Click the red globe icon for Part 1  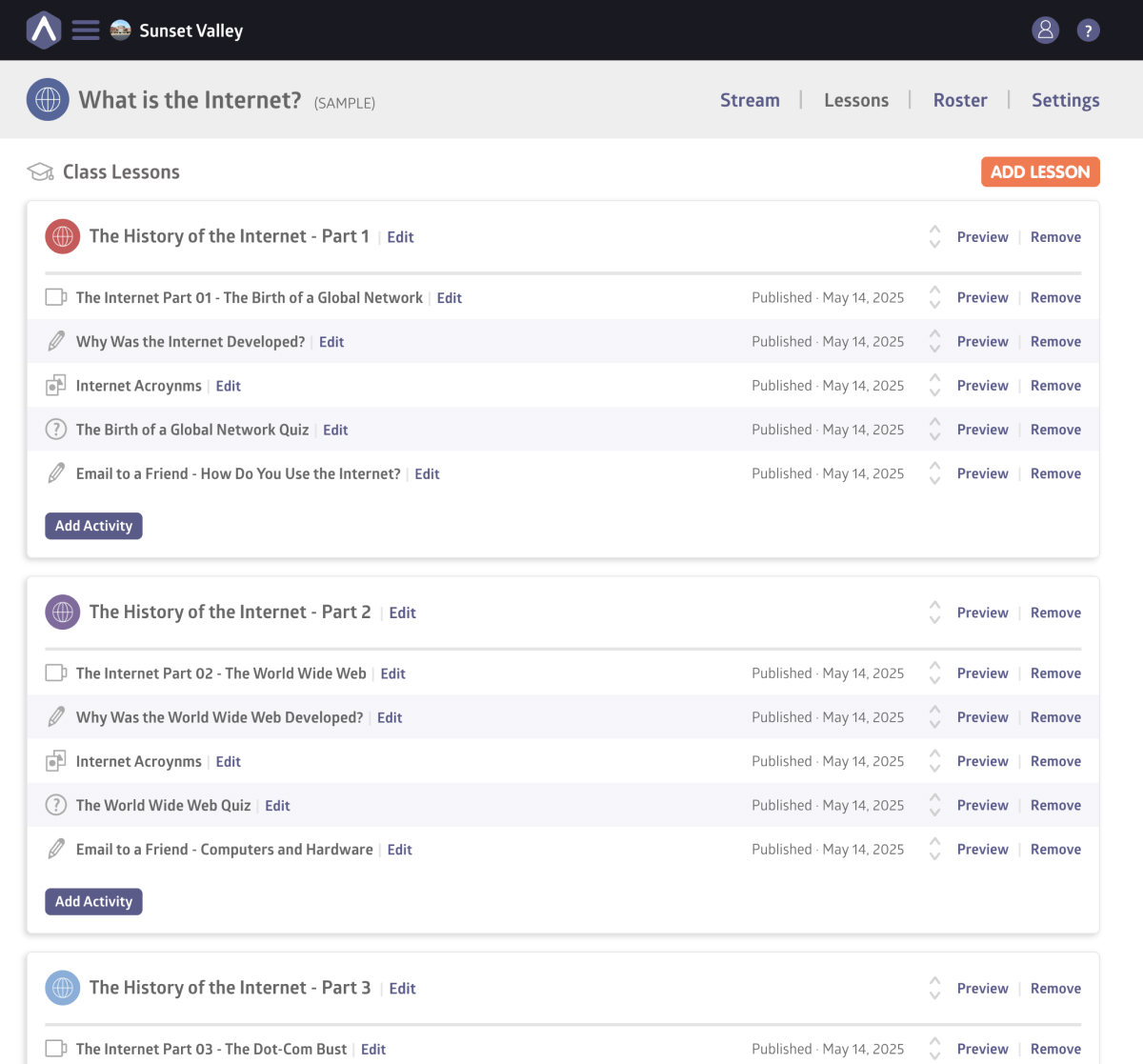(x=63, y=236)
